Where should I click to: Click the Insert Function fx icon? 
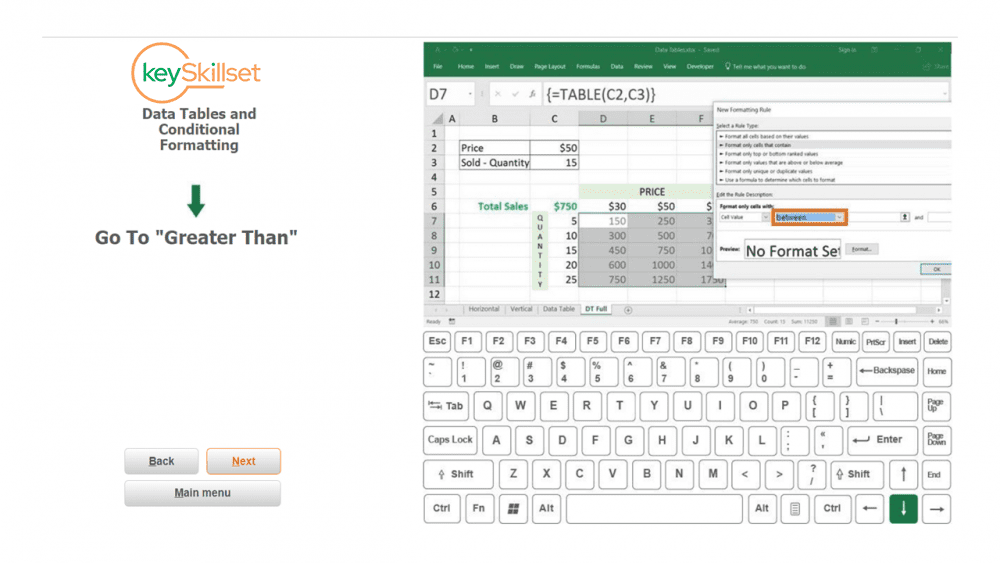click(532, 94)
